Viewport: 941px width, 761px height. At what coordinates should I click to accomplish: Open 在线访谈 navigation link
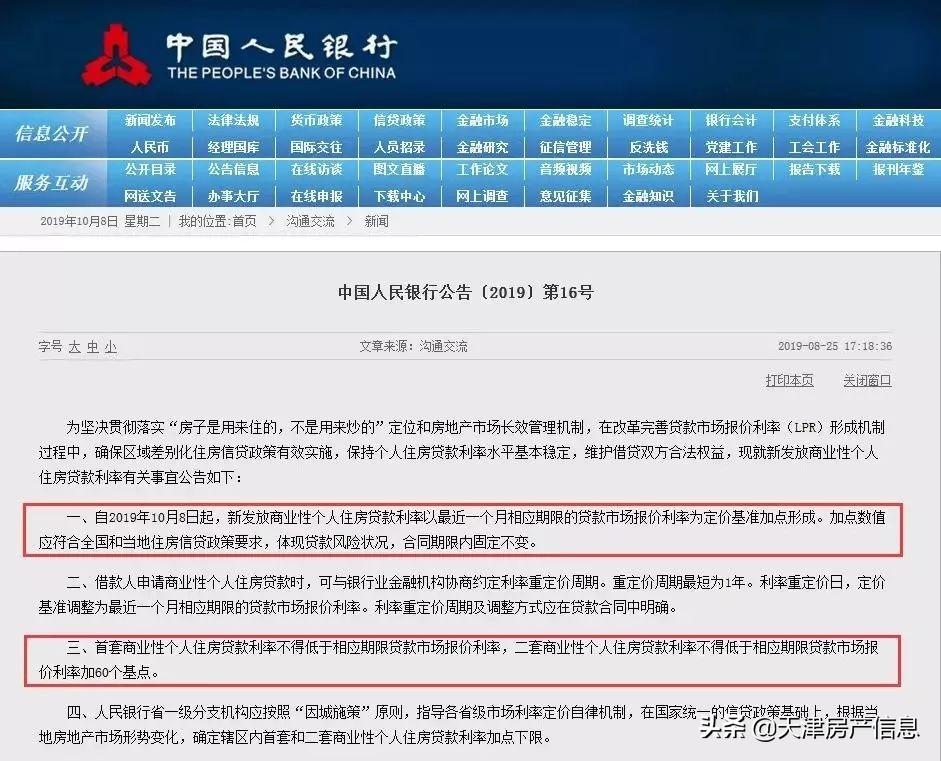(316, 170)
